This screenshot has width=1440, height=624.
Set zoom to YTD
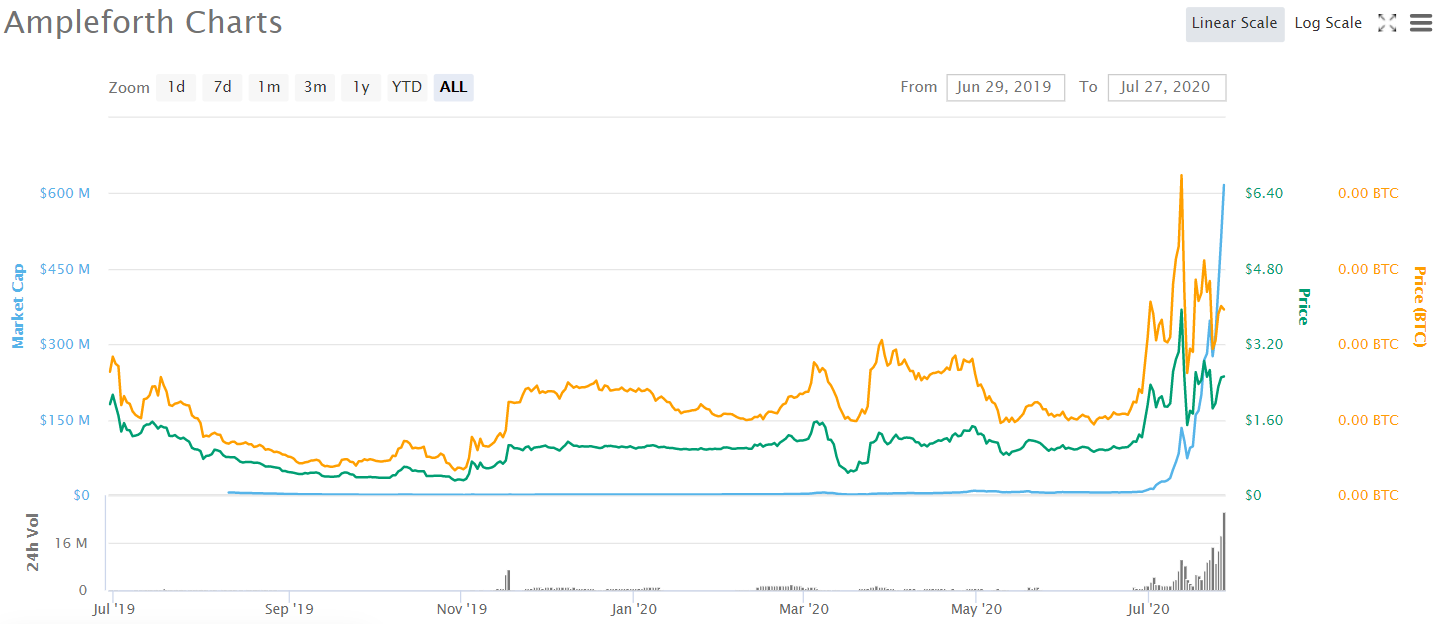pos(407,87)
